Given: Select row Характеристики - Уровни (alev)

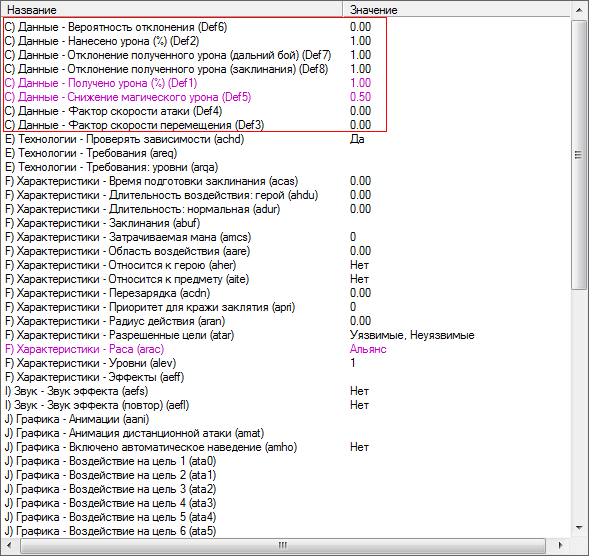Looking at the screenshot, I should [285, 363].
